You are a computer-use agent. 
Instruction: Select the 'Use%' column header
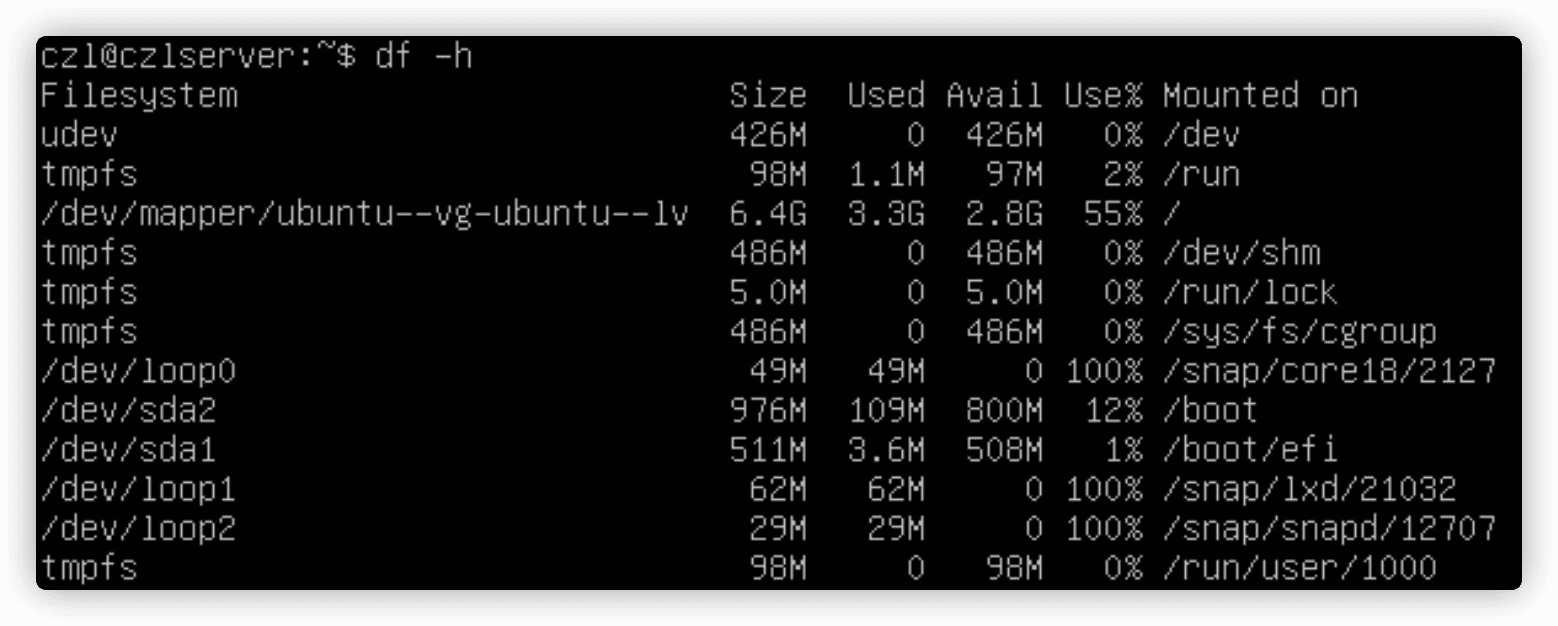(x=1103, y=96)
